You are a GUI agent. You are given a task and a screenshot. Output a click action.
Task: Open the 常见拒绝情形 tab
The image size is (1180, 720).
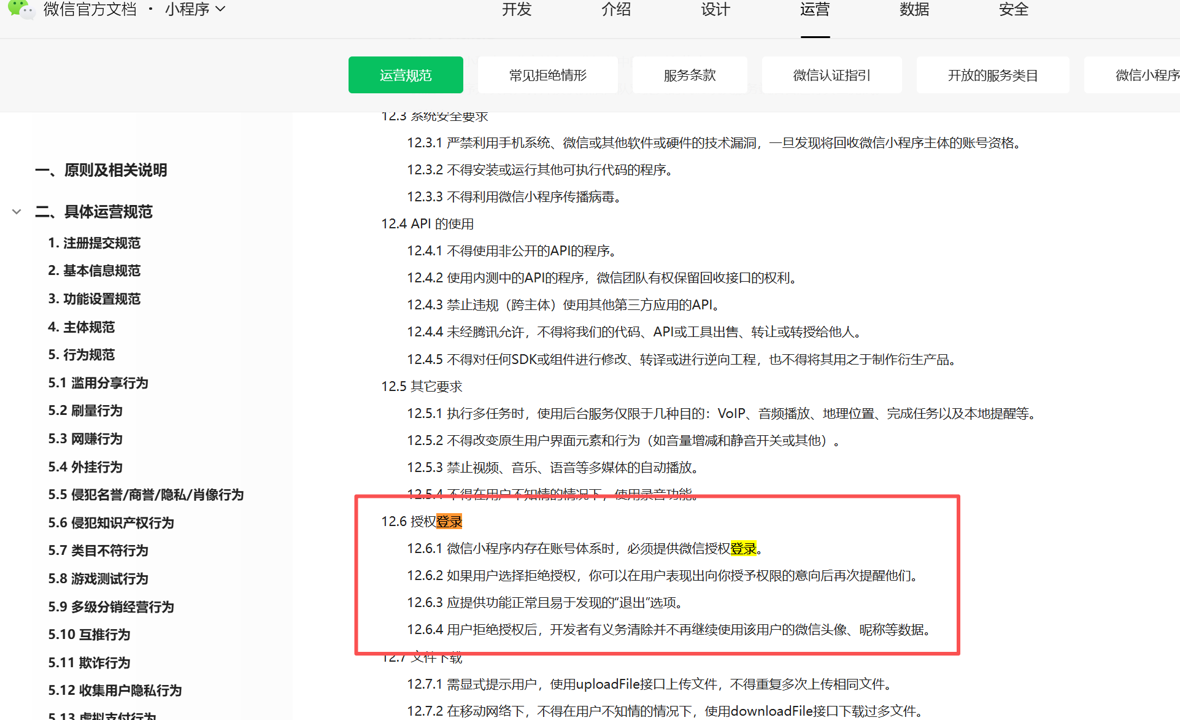(548, 75)
